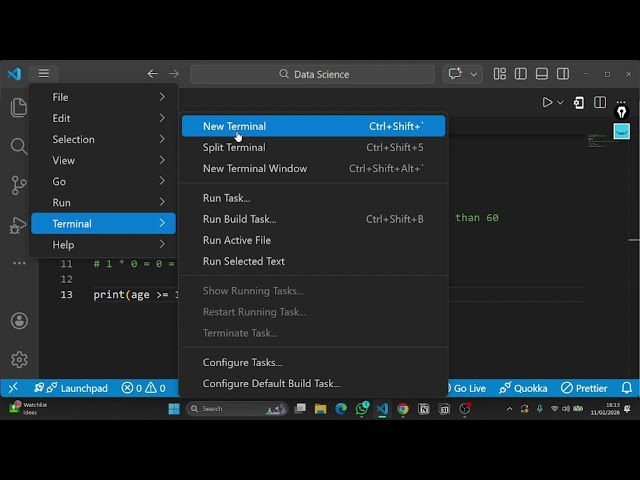Open WhatsApp from the taskbar
Screen dimensions: 640x480
(x=362, y=409)
